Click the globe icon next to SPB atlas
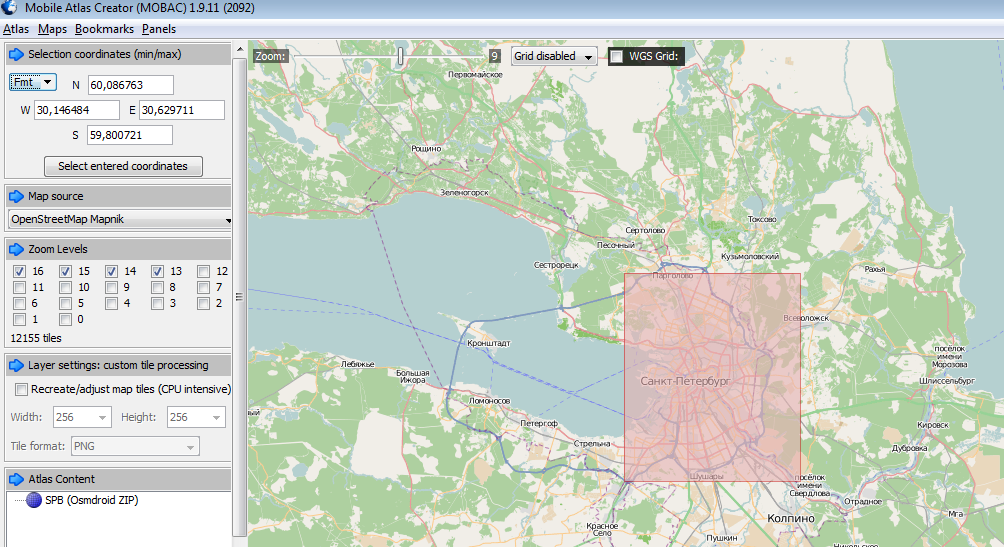Image resolution: width=1005 pixels, height=549 pixels. coord(35,500)
